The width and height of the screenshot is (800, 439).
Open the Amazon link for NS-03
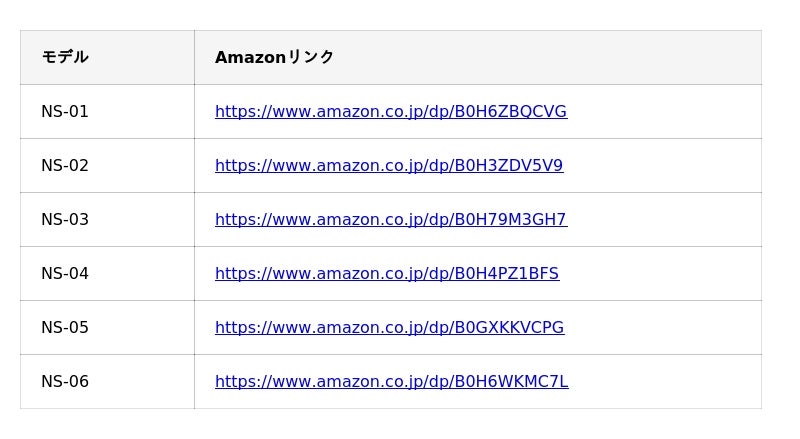(391, 220)
